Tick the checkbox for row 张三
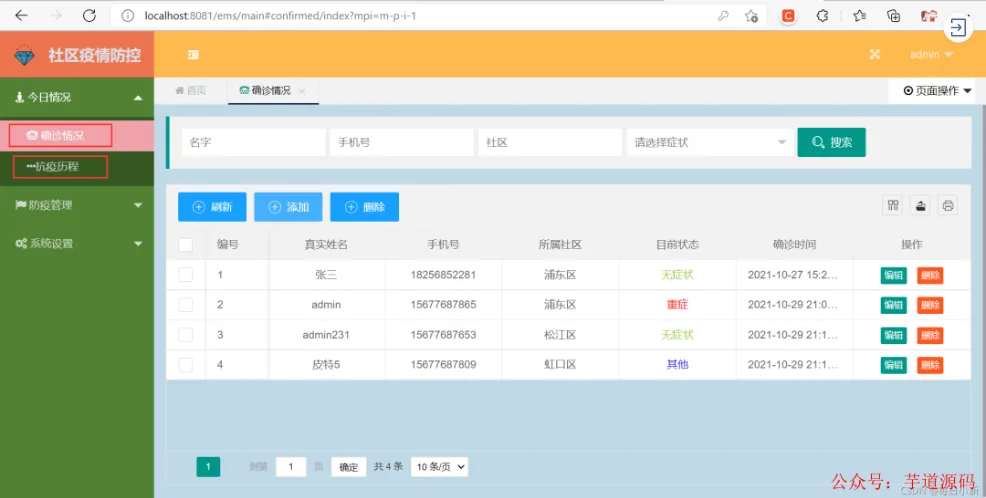Image resolution: width=986 pixels, height=498 pixels. 186,275
